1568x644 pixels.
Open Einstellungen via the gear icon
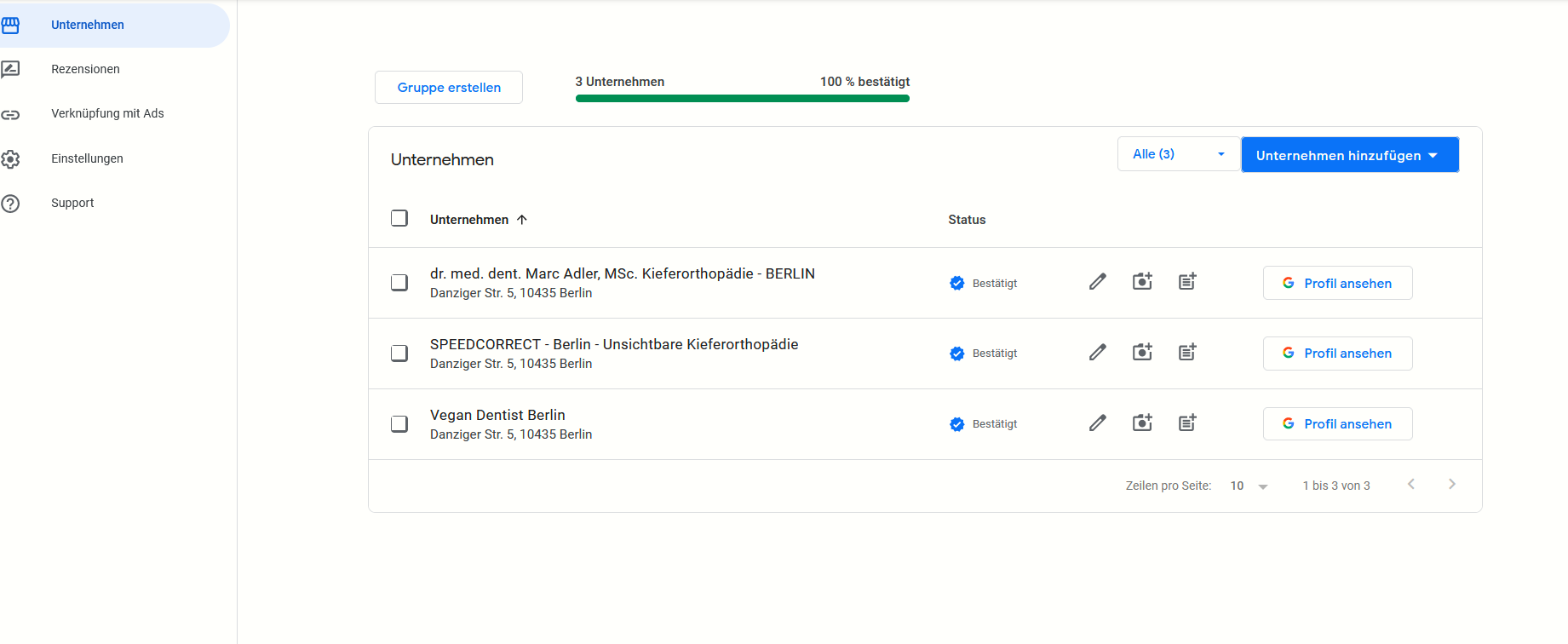pos(10,158)
